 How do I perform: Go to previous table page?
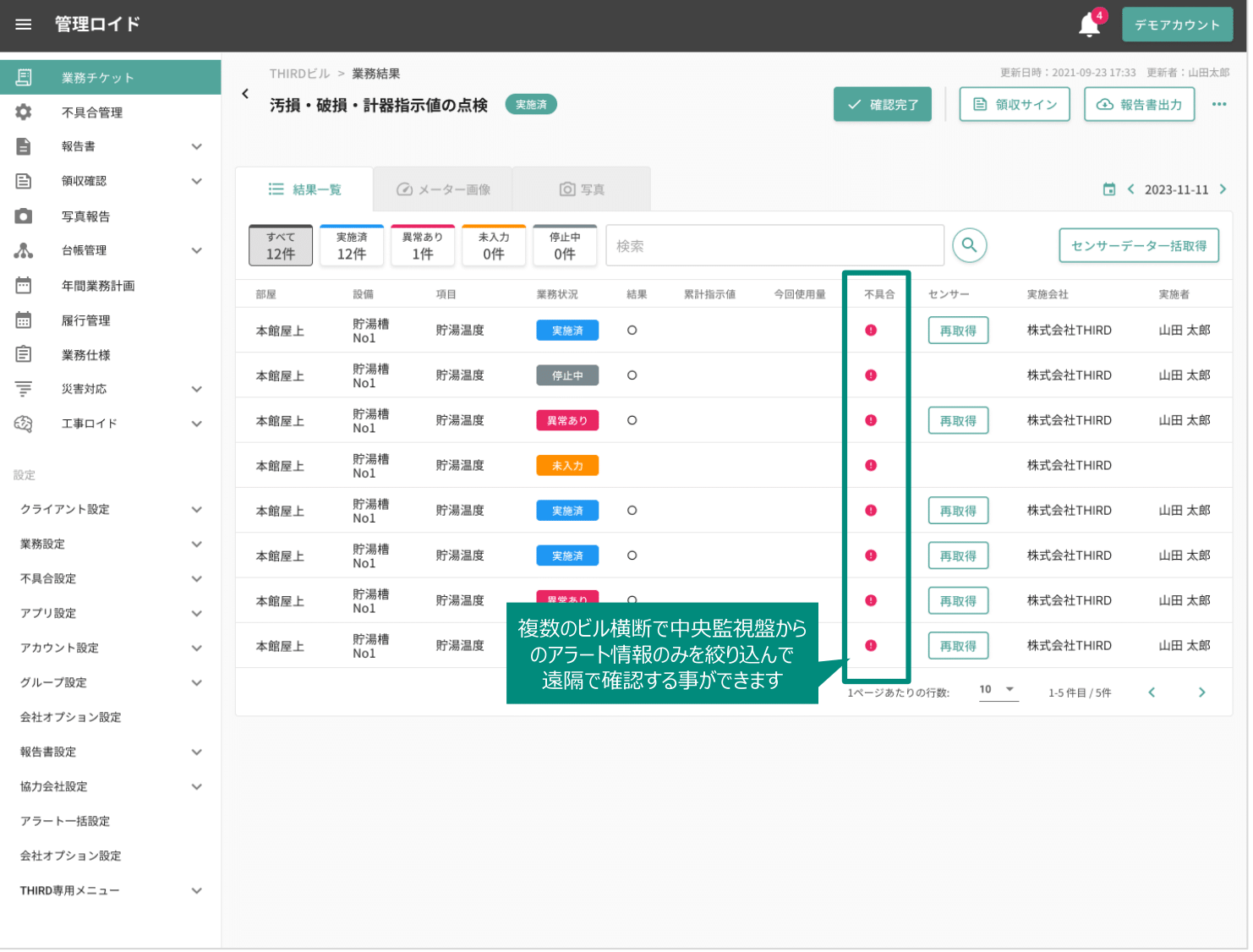[1152, 692]
